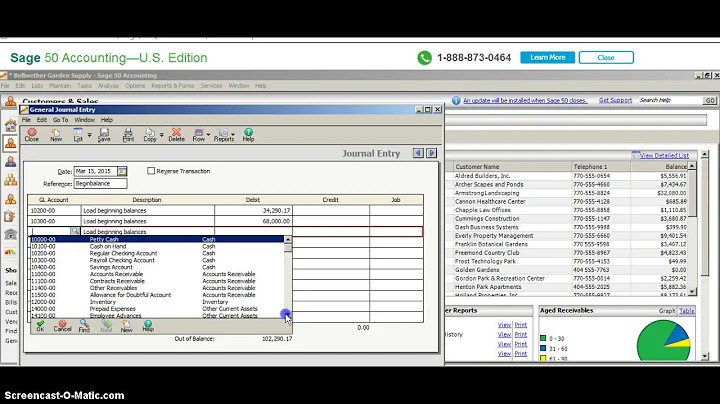This screenshot has width=720, height=404.
Task: Click the update info icon
Action: pyautogui.click(x=456, y=101)
